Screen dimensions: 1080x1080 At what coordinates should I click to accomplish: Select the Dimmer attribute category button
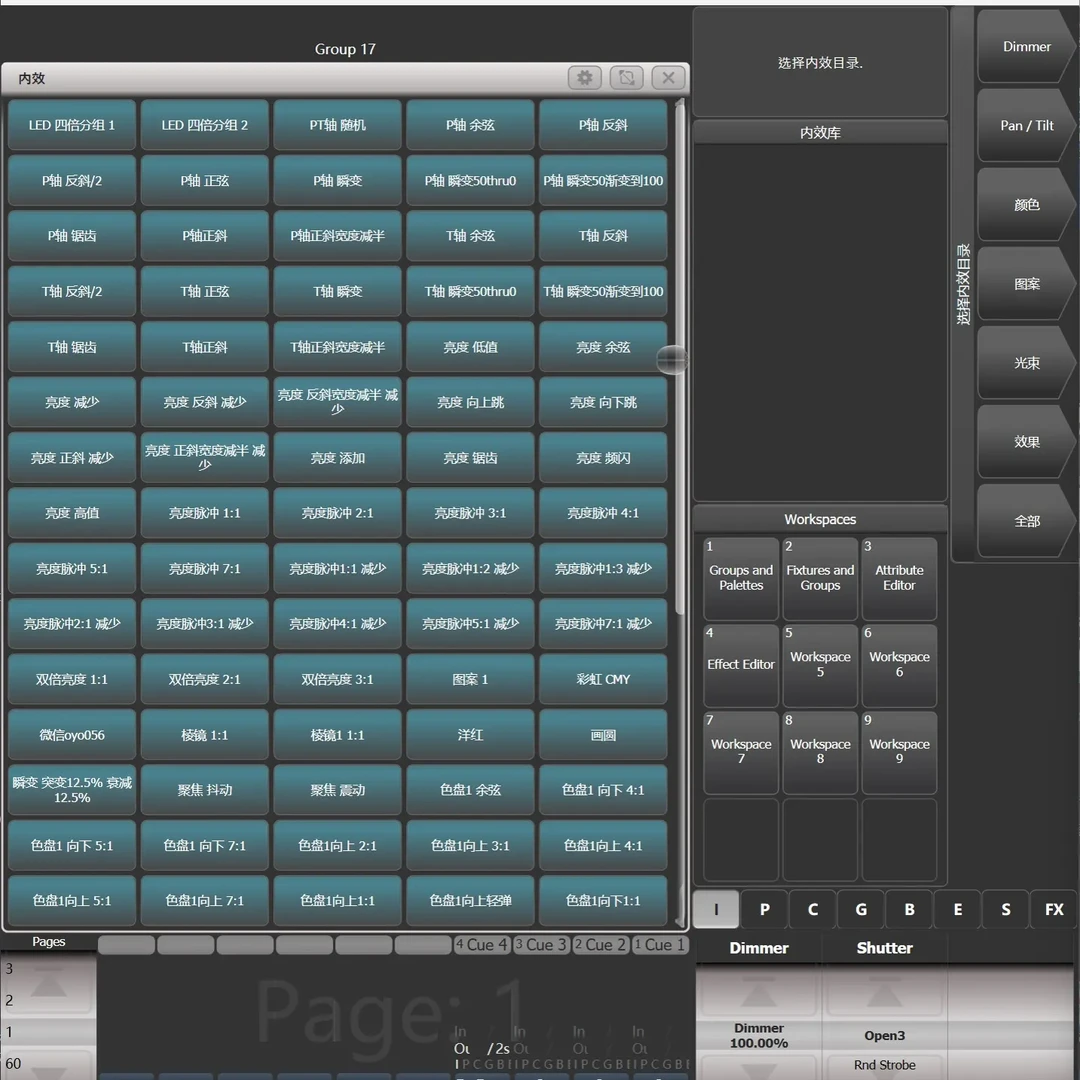pos(1026,47)
